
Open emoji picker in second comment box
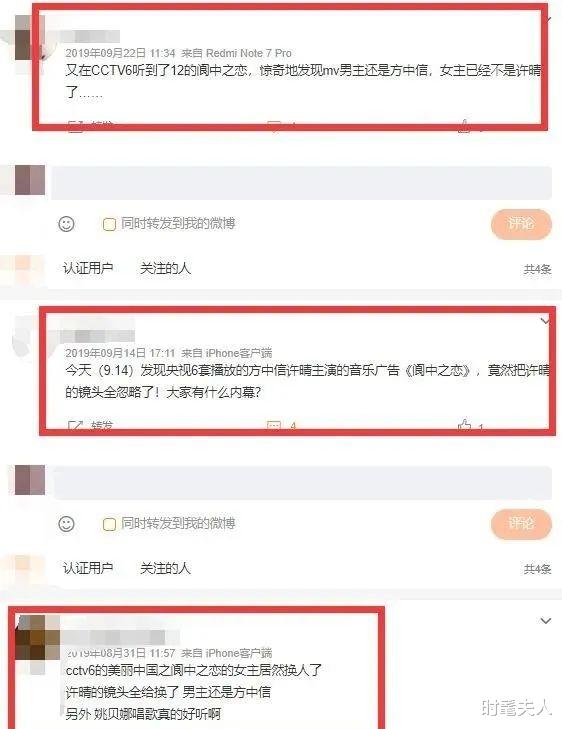(66, 524)
